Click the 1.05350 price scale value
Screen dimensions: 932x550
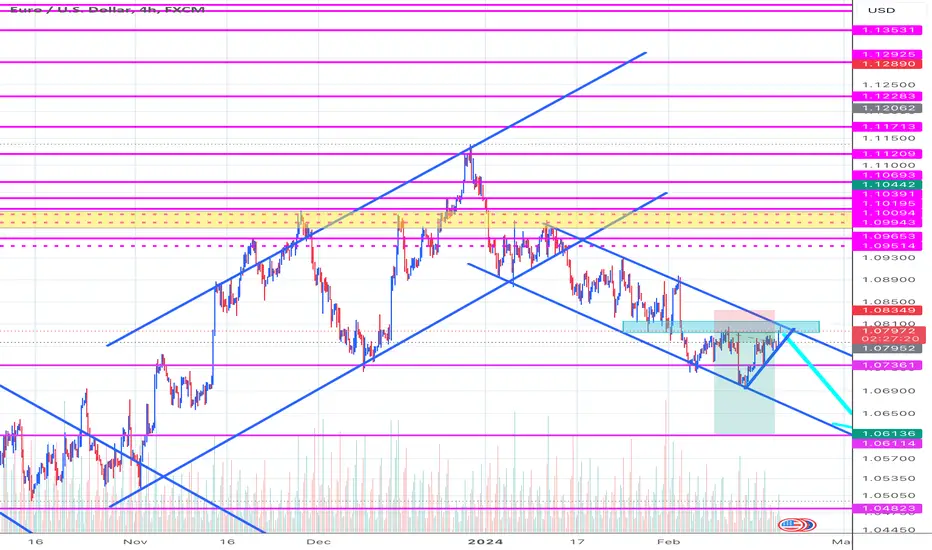(889, 478)
